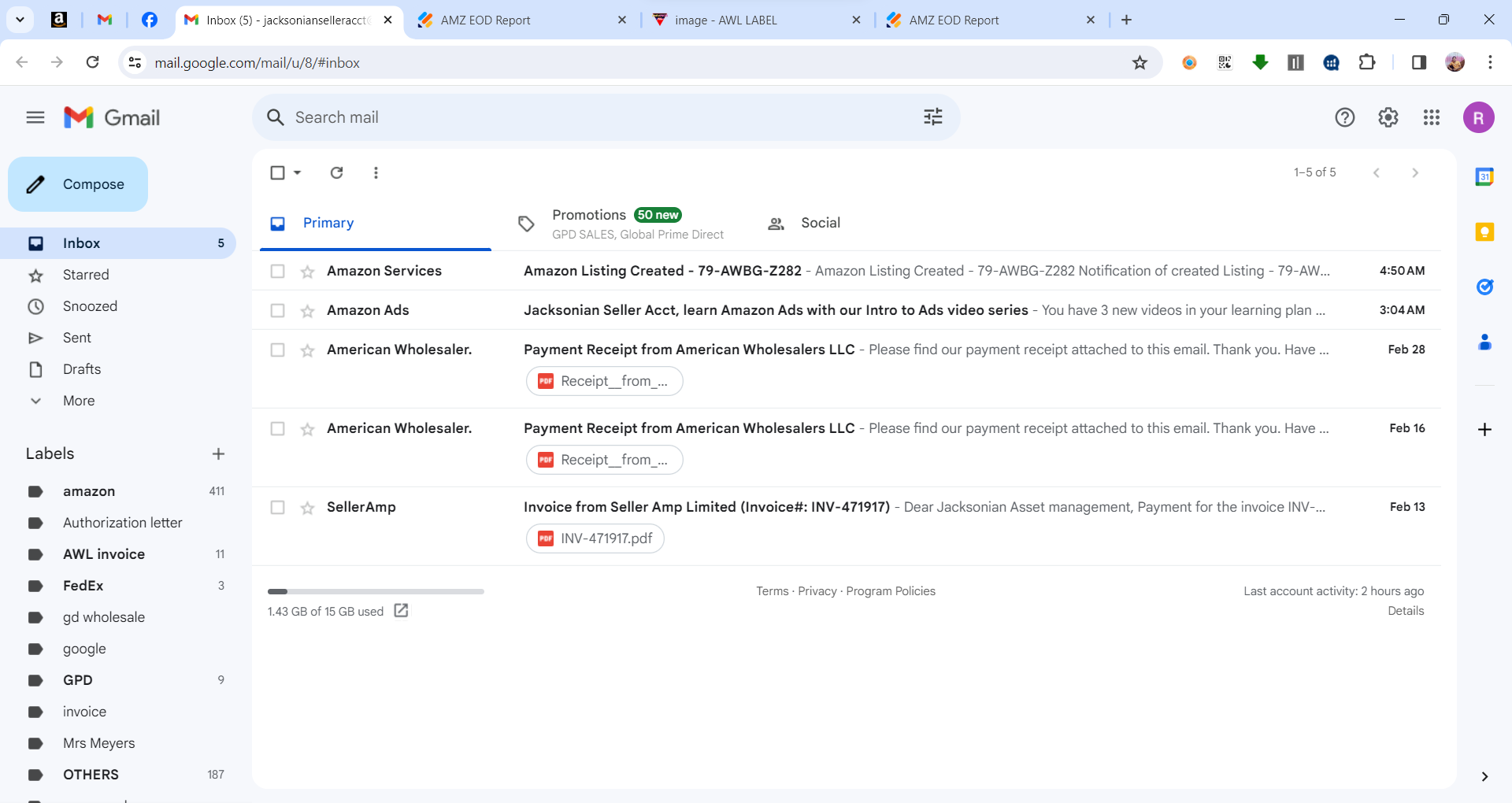Show side panel chevron at bottom right
Screen dimensions: 1512x803
click(1484, 776)
